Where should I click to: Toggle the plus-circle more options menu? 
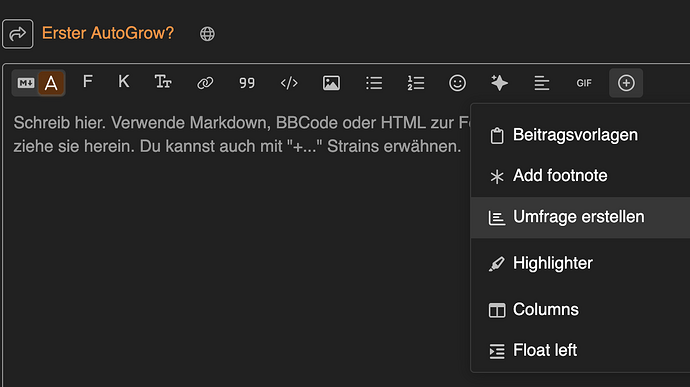point(626,83)
